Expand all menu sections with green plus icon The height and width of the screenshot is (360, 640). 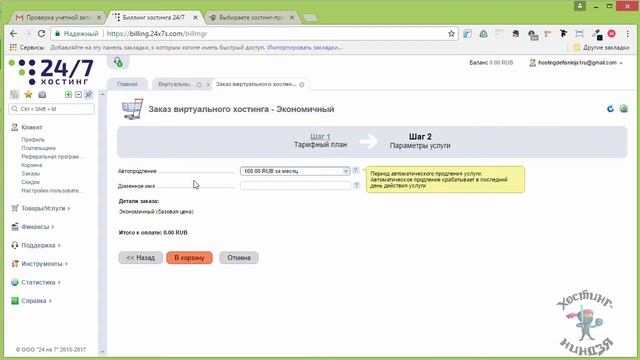pos(68,95)
